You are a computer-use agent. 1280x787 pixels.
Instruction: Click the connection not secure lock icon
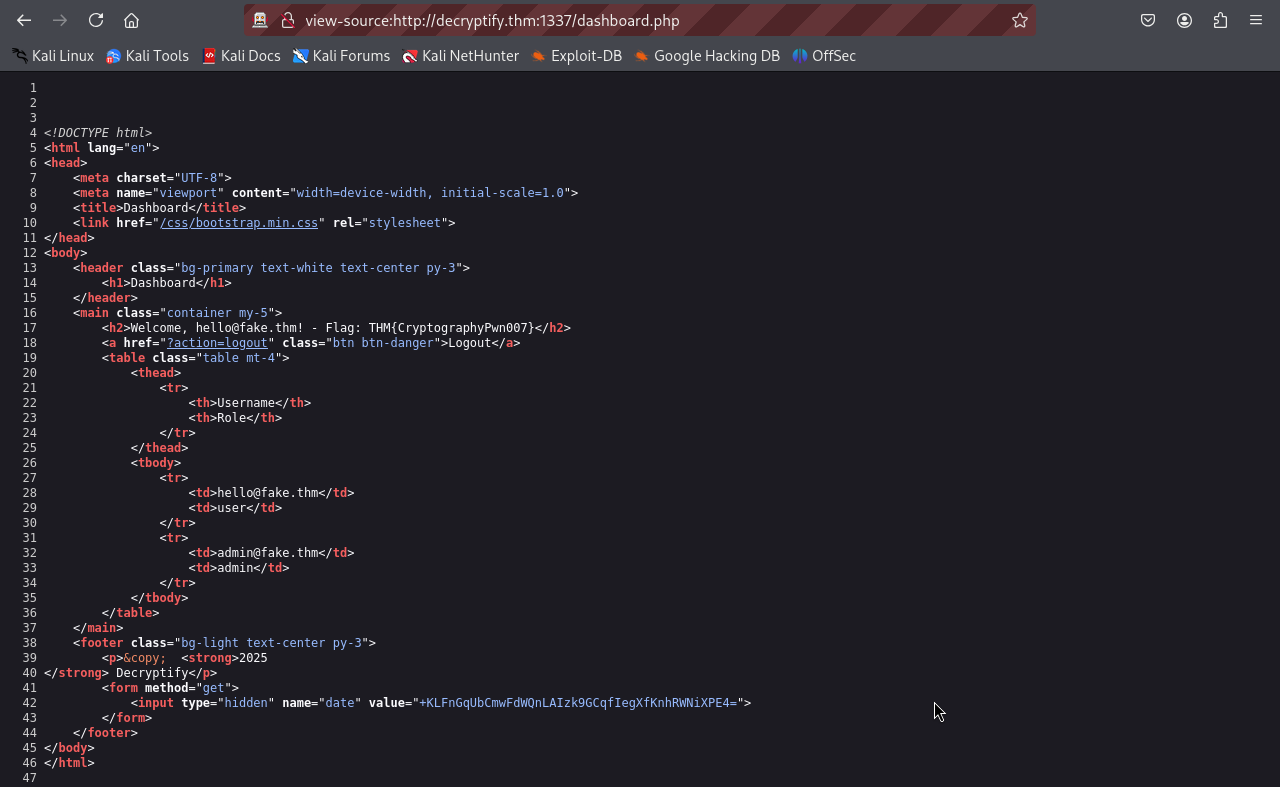click(x=287, y=20)
